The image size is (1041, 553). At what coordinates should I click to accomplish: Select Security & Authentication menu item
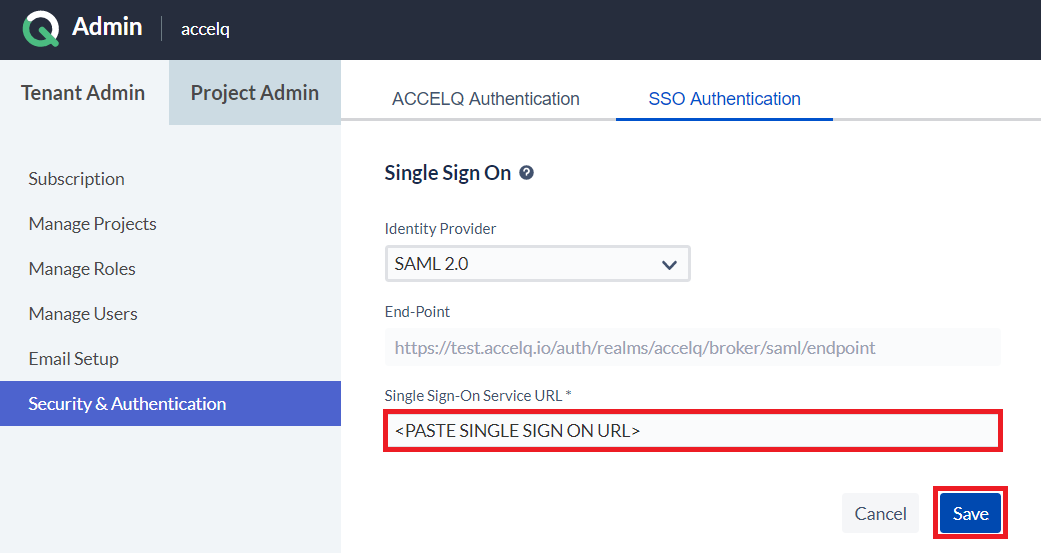point(170,404)
